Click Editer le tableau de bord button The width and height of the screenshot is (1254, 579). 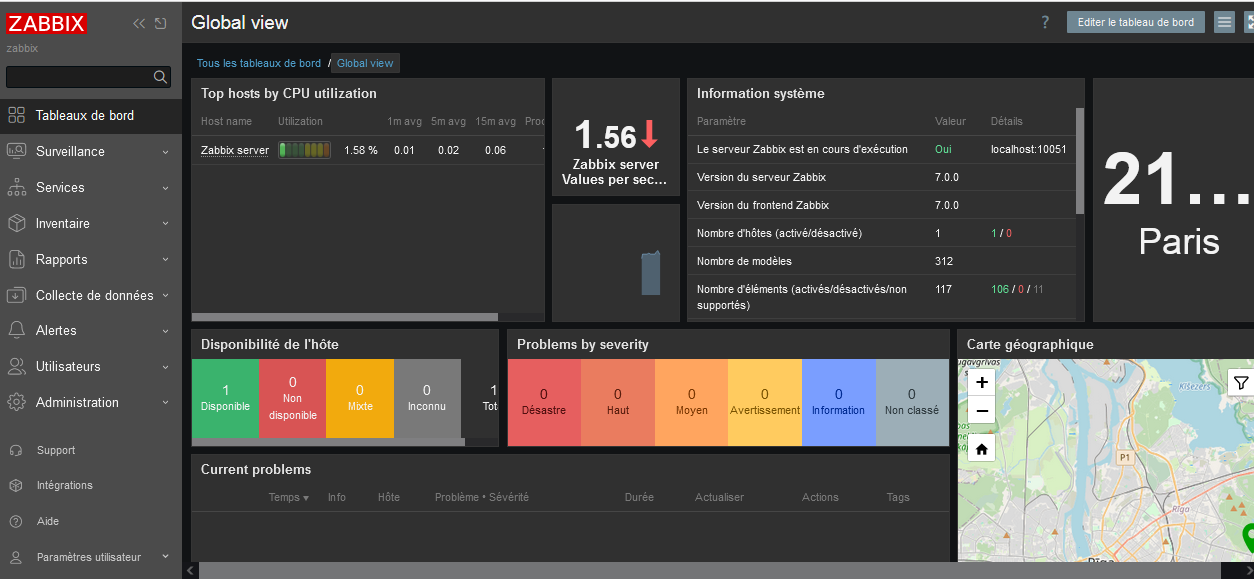[x=1136, y=22]
